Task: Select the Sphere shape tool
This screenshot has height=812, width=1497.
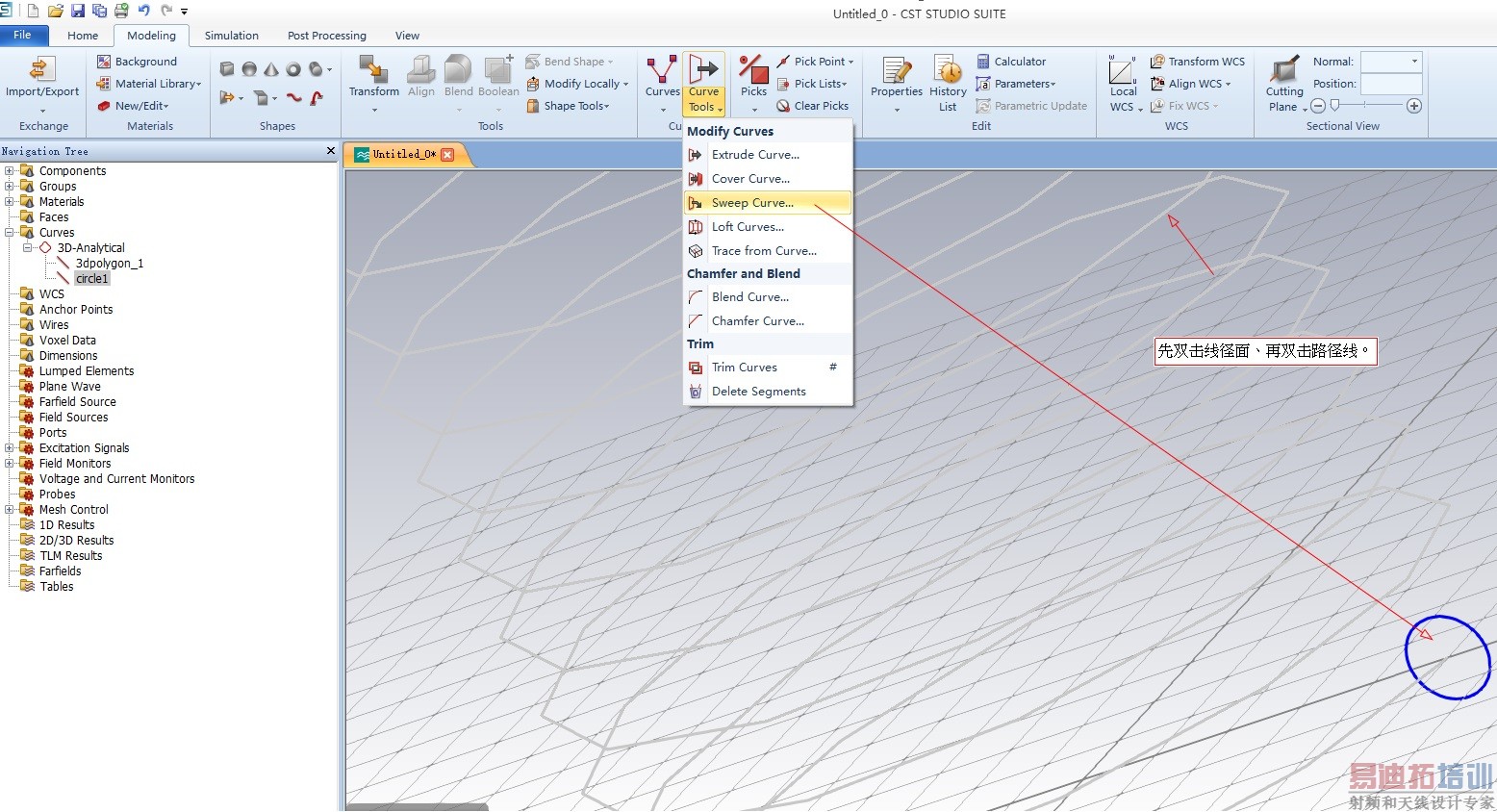Action: [x=249, y=69]
